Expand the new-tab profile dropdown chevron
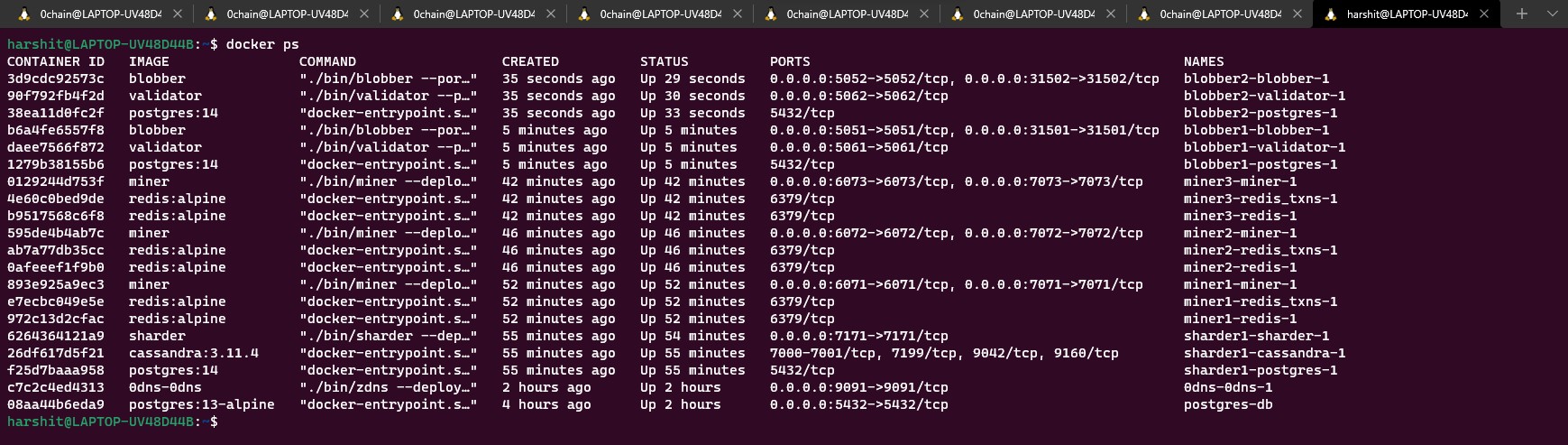 [x=1552, y=14]
